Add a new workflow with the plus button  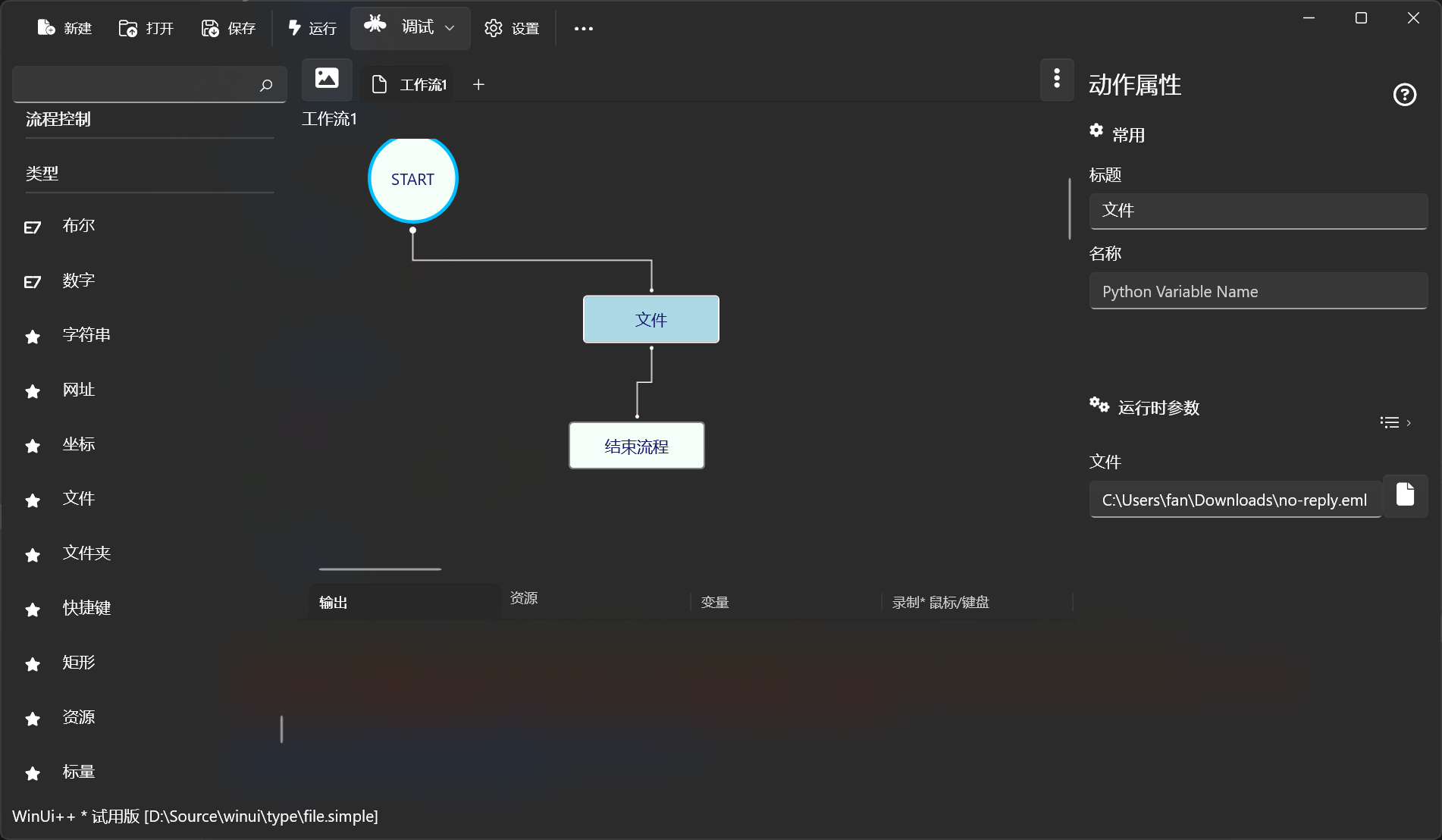tap(478, 84)
